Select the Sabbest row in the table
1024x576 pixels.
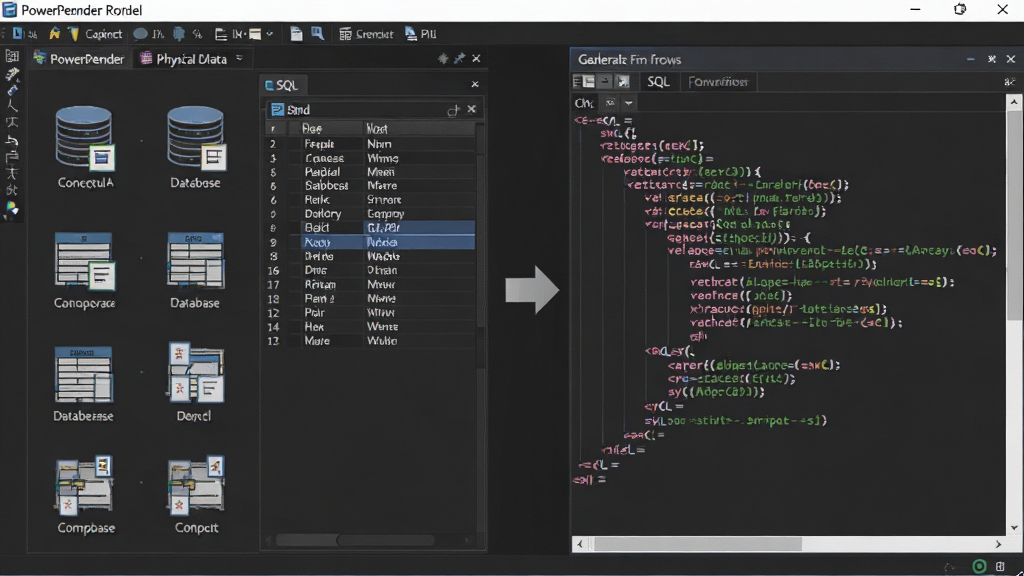[370, 185]
